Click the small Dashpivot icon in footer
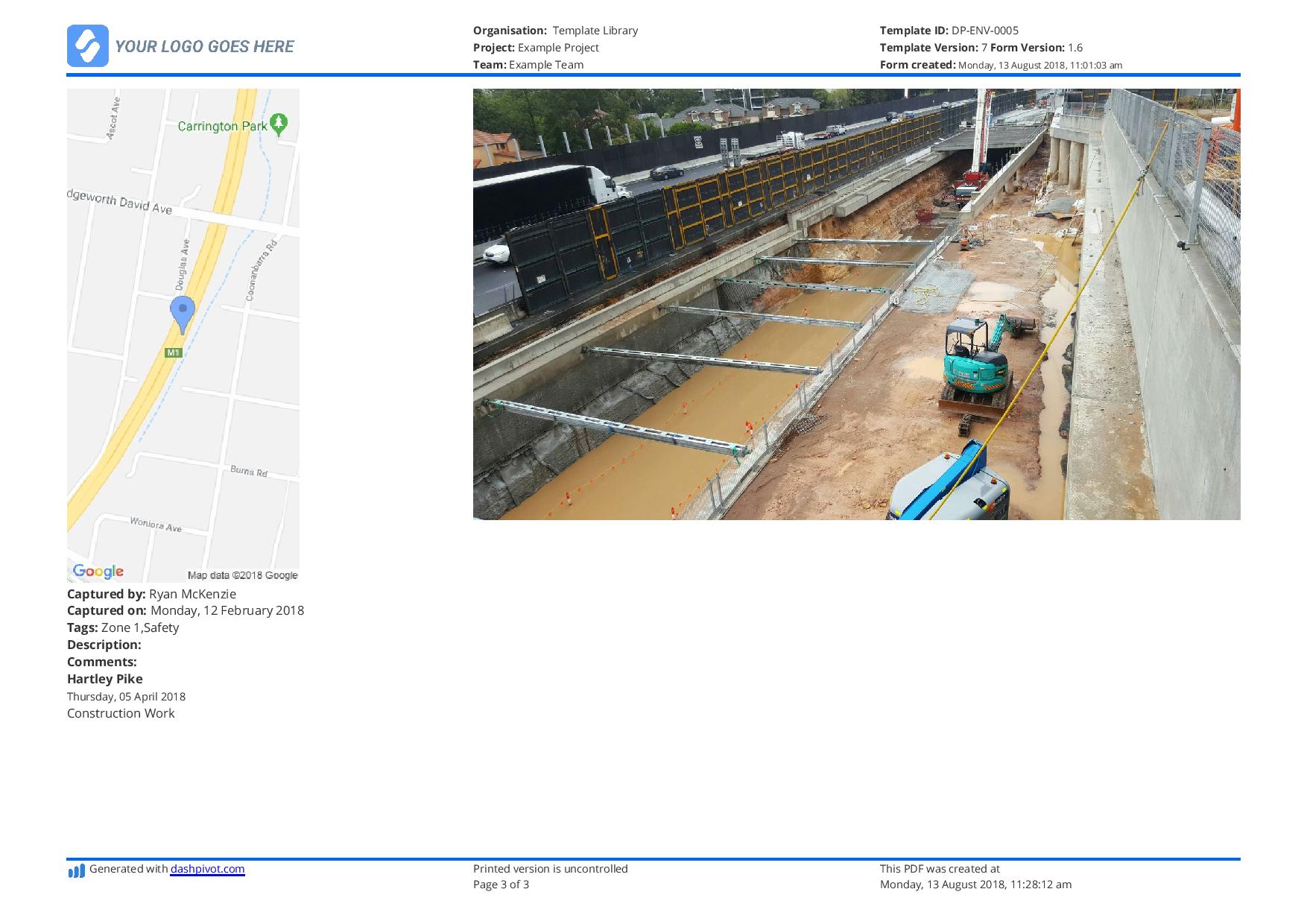Viewport: 1307px width, 924px height. [76, 870]
